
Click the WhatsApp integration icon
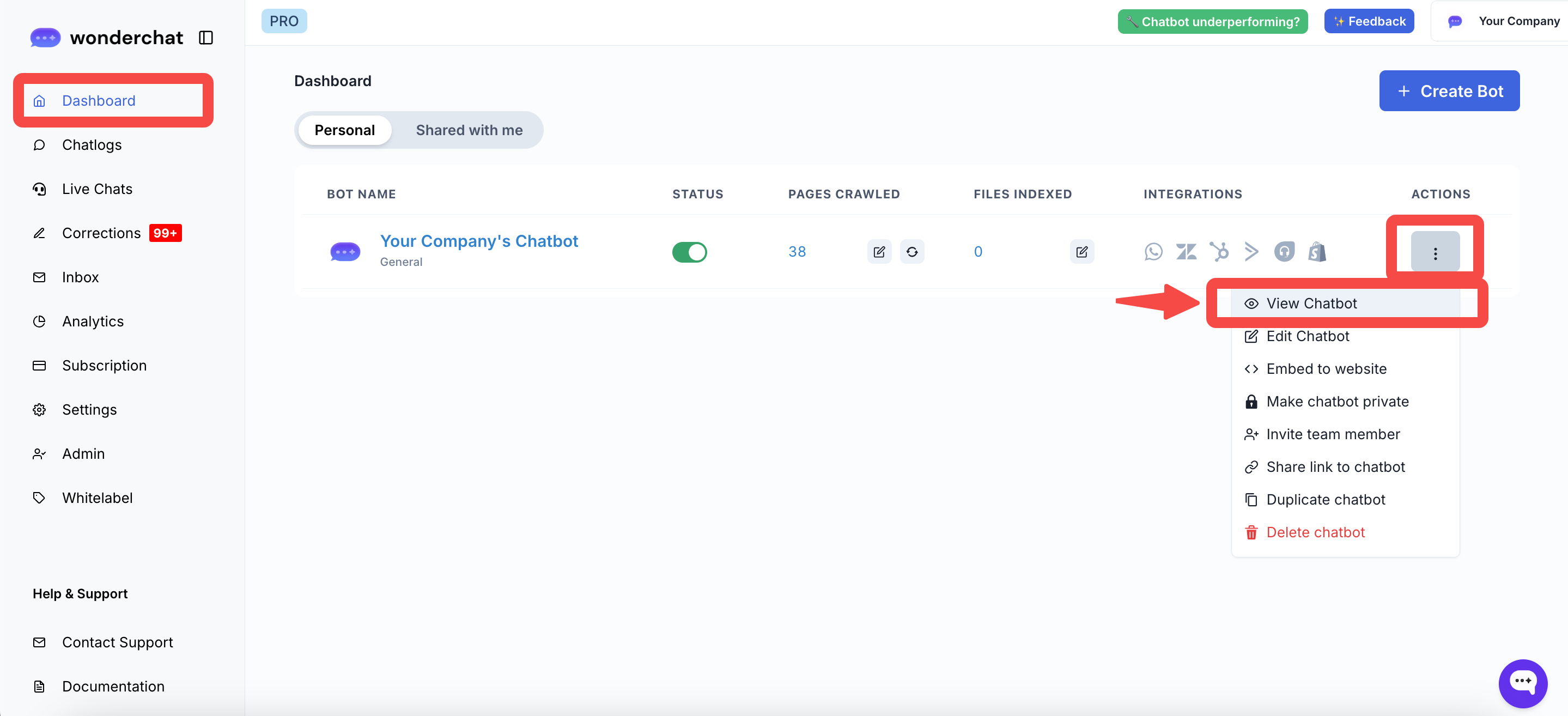1153,251
